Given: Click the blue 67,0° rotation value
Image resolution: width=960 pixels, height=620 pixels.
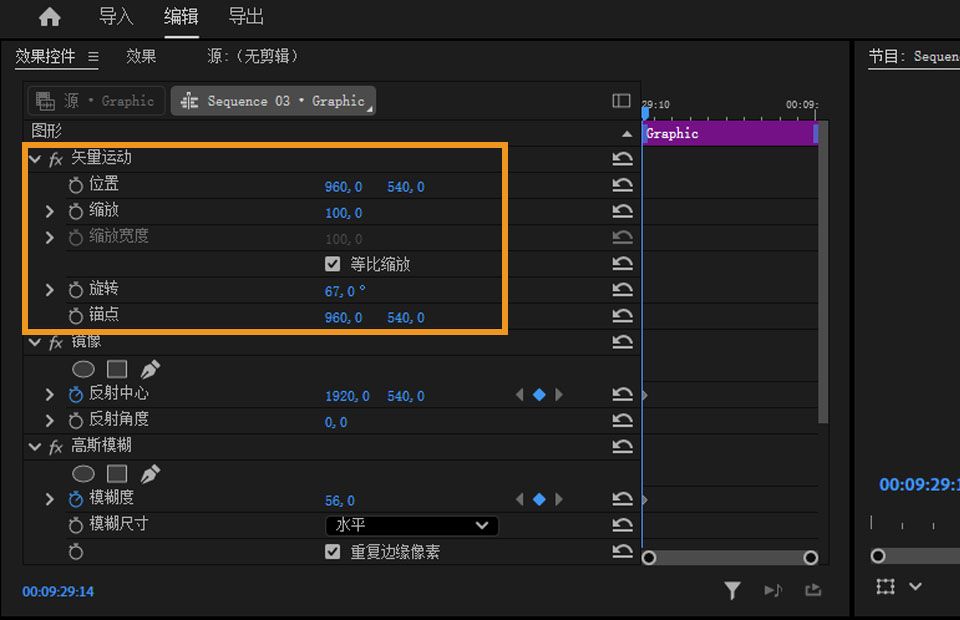Looking at the screenshot, I should (x=345, y=289).
